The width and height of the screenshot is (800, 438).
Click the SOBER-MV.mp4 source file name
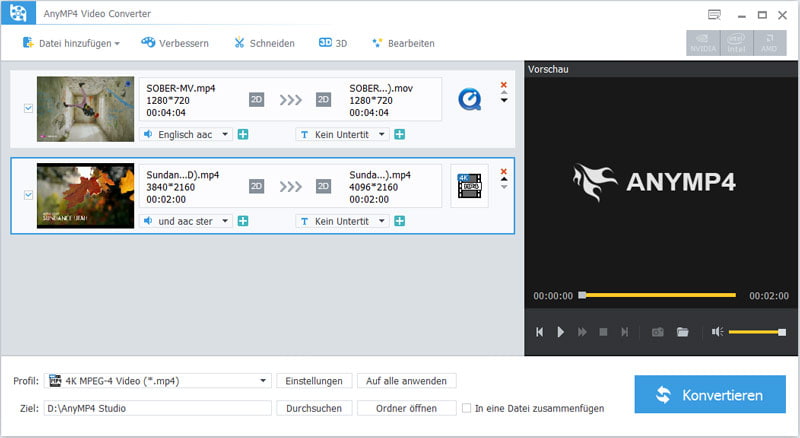tap(181, 88)
